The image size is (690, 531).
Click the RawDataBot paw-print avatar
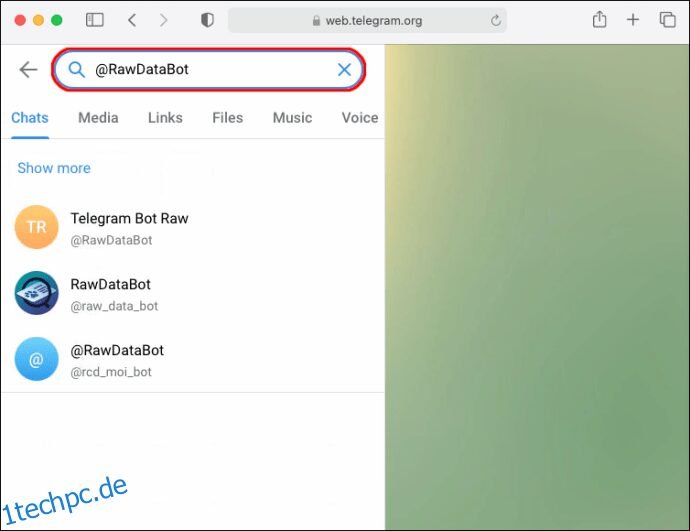tap(37, 293)
